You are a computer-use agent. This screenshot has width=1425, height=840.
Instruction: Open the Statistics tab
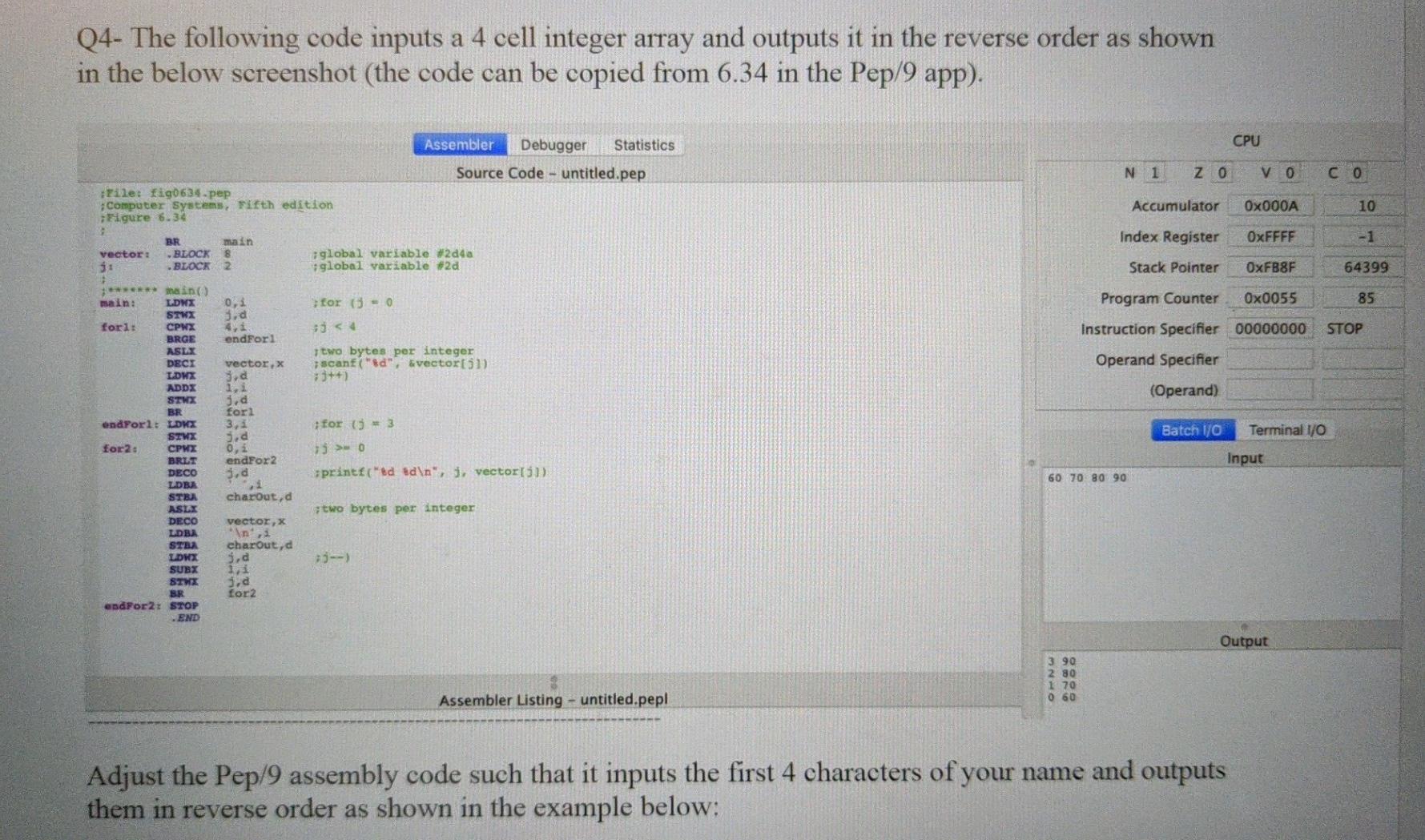643,145
